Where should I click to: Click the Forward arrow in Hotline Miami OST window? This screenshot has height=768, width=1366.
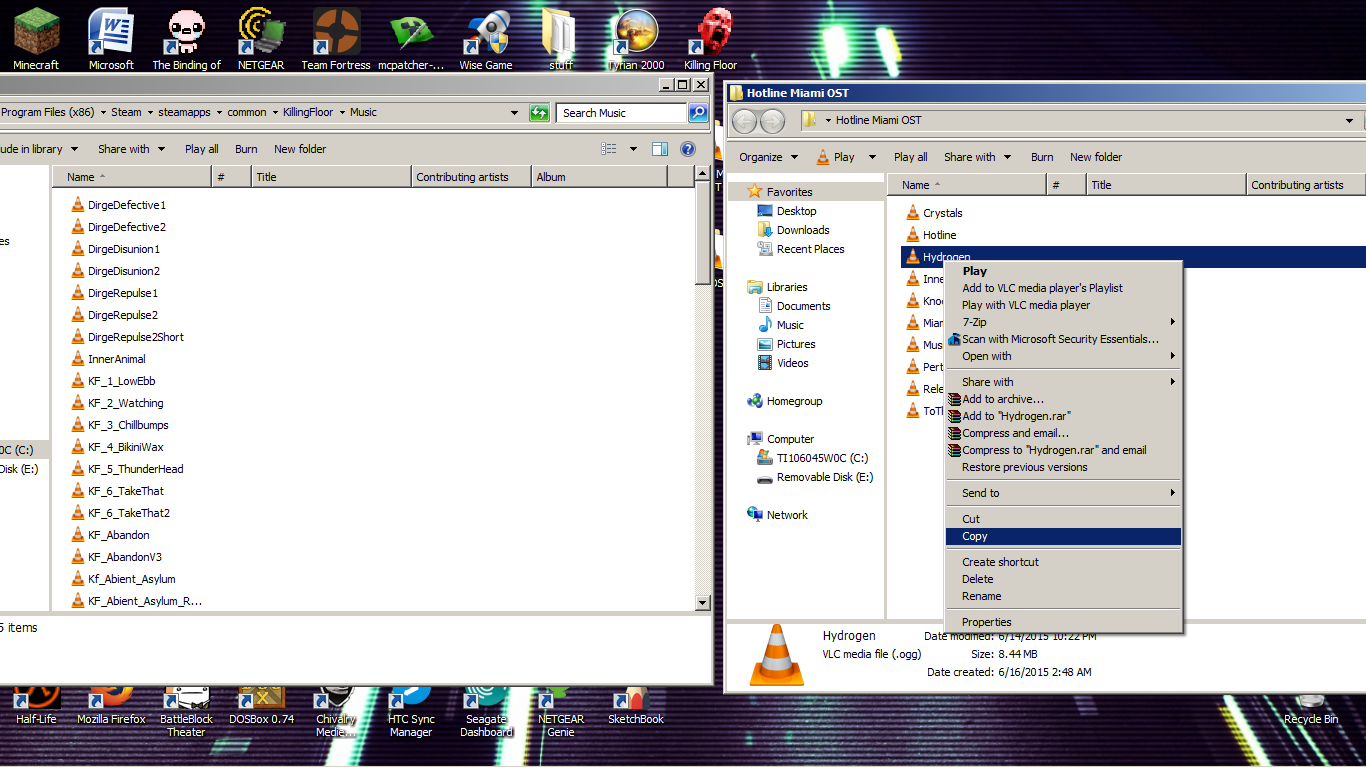pyautogui.click(x=772, y=121)
